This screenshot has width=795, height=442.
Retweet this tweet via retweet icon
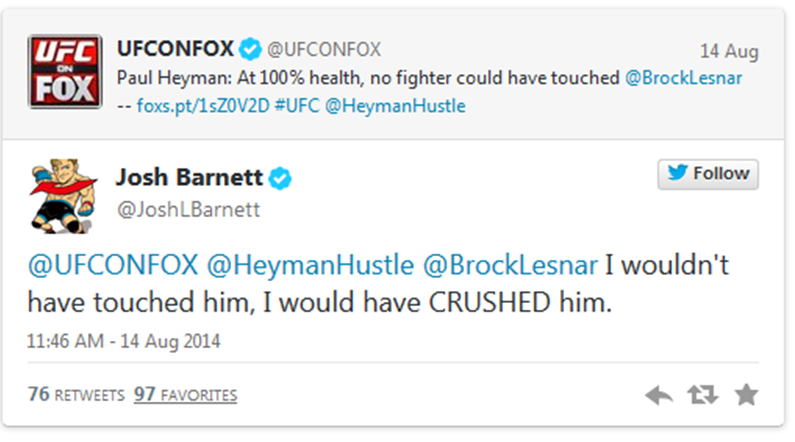[x=703, y=396]
